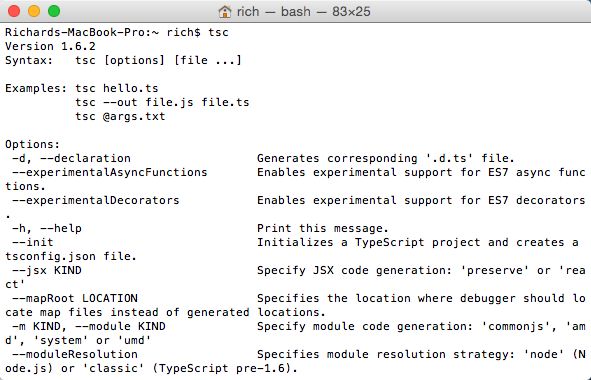Image resolution: width=591 pixels, height=380 pixels.
Task: Click the 'tsc' command on prompt line
Action: click(x=218, y=32)
